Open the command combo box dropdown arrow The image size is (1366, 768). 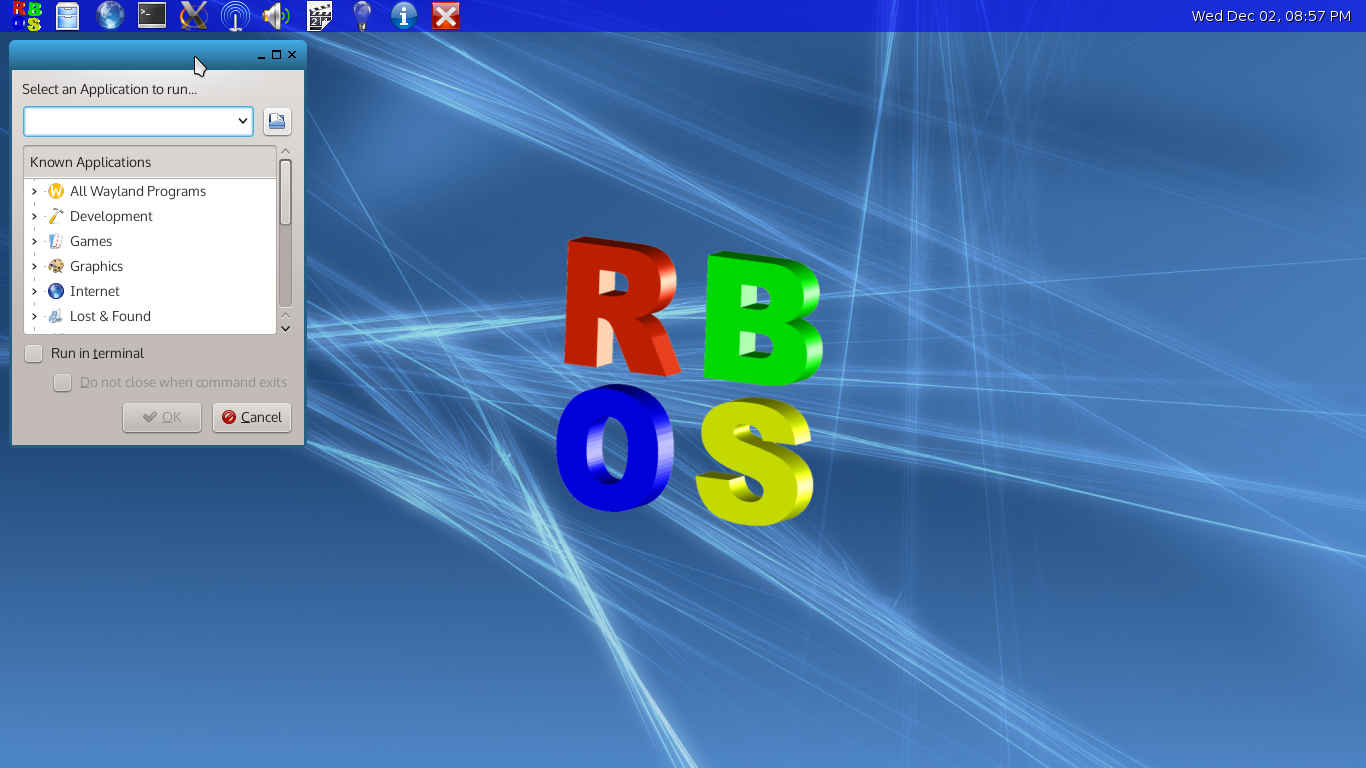243,121
